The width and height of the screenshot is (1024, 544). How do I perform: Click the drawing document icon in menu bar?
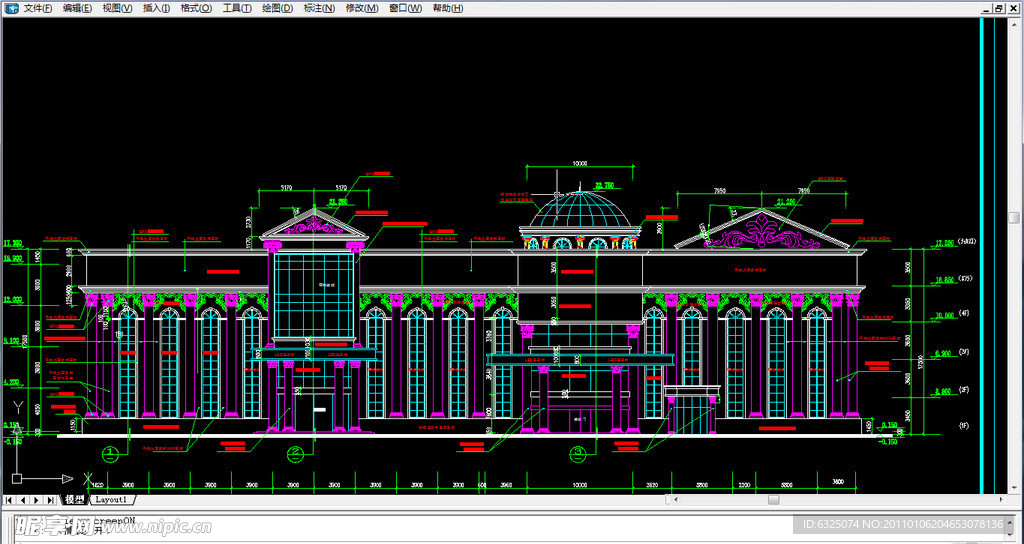[12, 8]
